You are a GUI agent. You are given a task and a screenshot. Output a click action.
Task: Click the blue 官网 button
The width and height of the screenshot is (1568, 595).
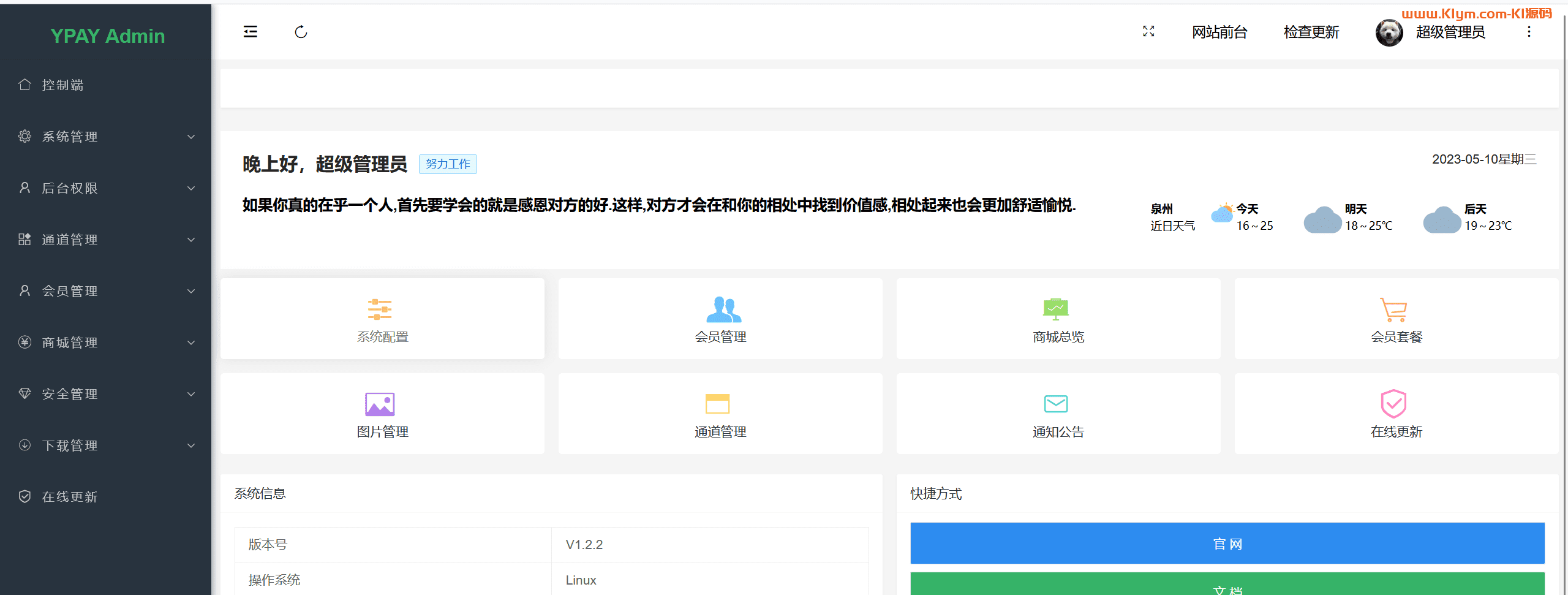(x=1227, y=544)
